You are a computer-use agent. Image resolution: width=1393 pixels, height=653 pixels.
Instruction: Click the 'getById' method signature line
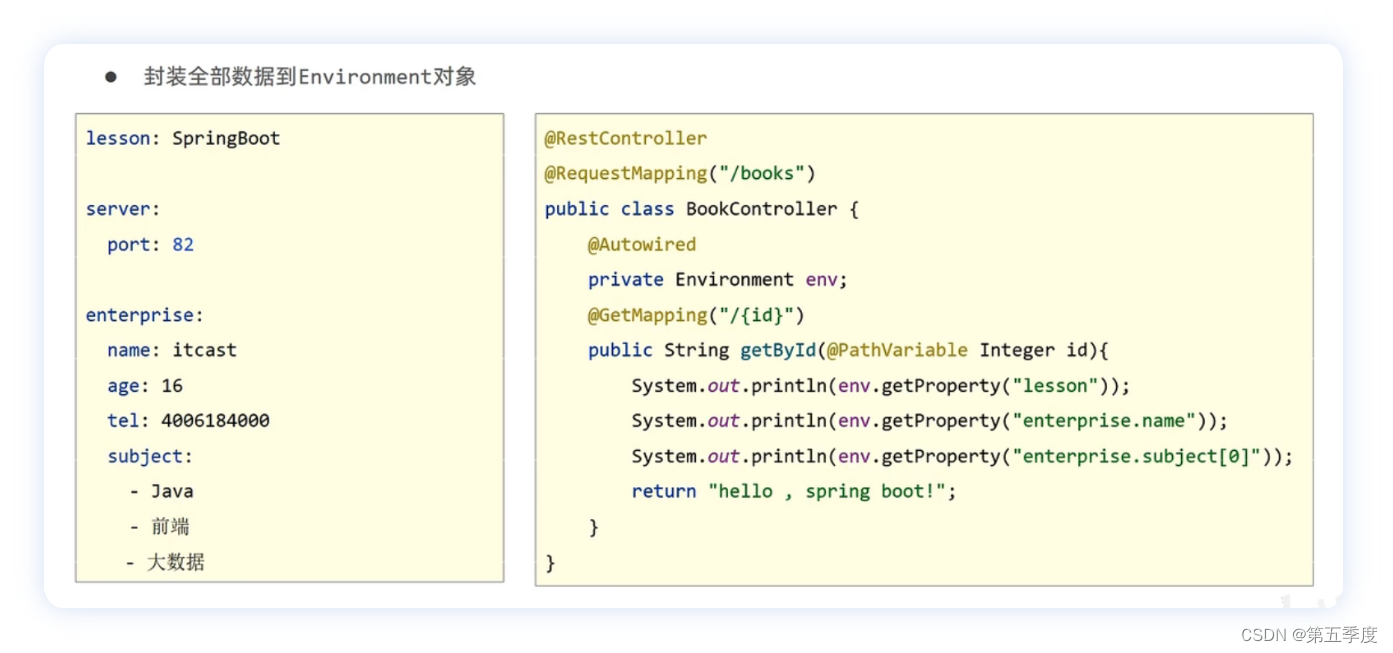pyautogui.click(x=849, y=350)
